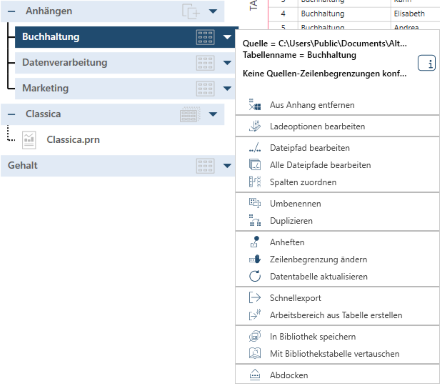This screenshot has height=384, width=440.
Task: Click the Classica.prn file icon
Action: (29, 140)
